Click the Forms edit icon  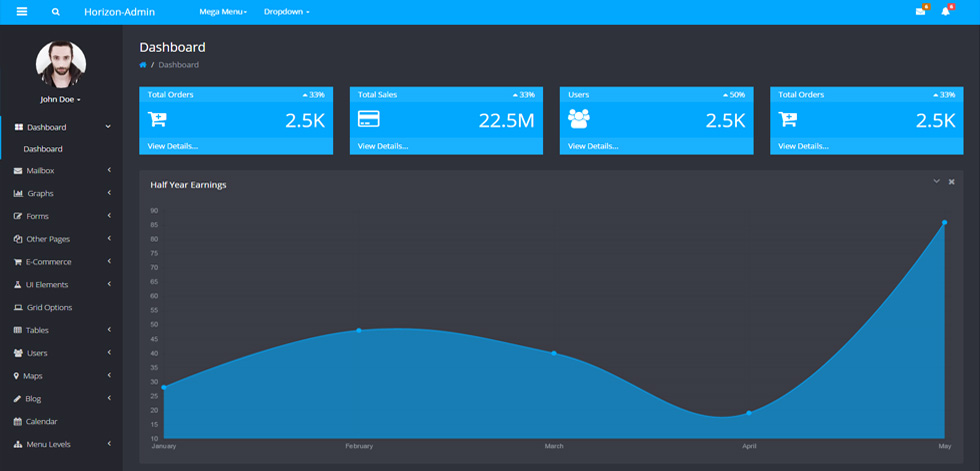click(x=18, y=216)
